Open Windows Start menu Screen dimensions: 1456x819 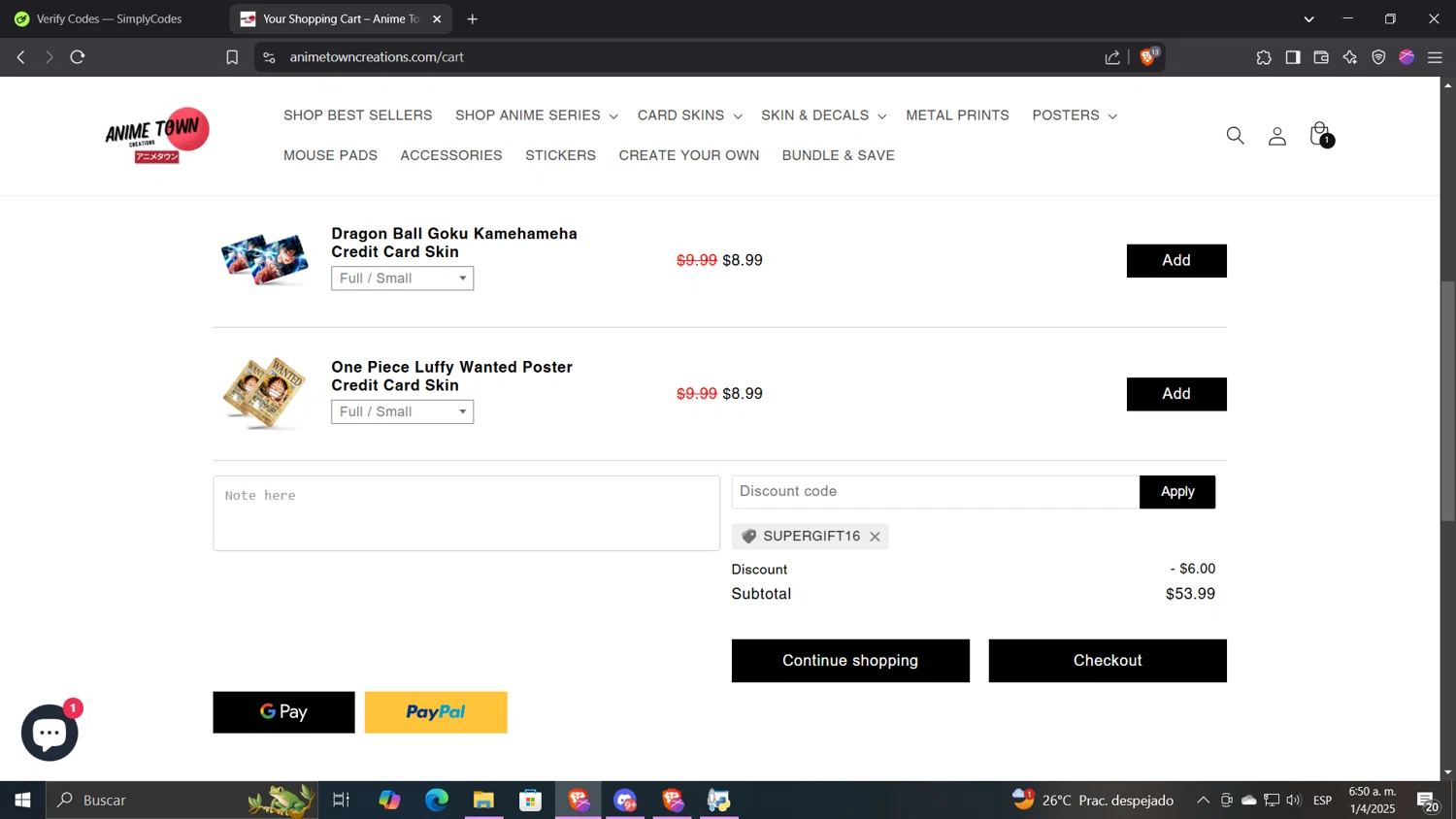(22, 800)
